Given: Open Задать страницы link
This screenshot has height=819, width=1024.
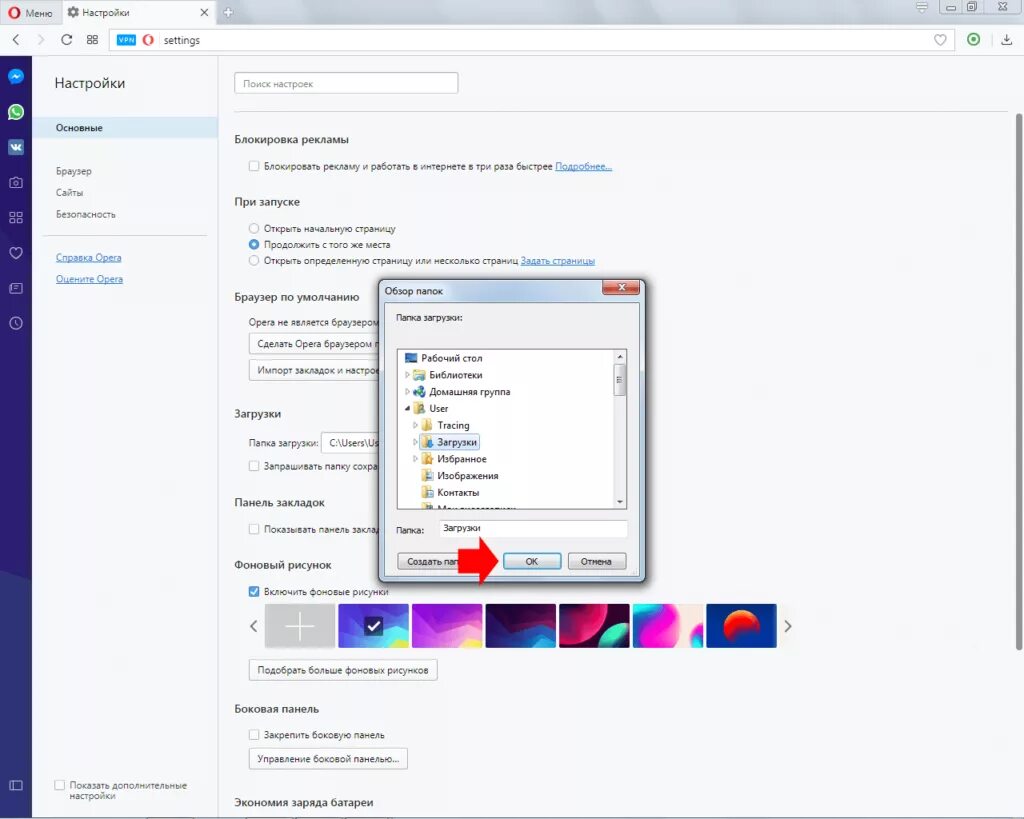Looking at the screenshot, I should (x=558, y=261).
